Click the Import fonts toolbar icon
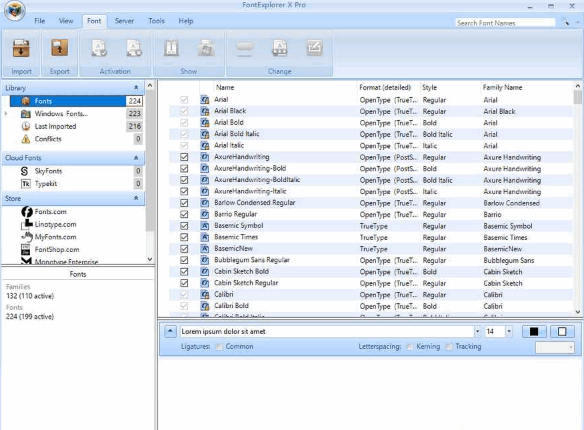 pos(21,48)
